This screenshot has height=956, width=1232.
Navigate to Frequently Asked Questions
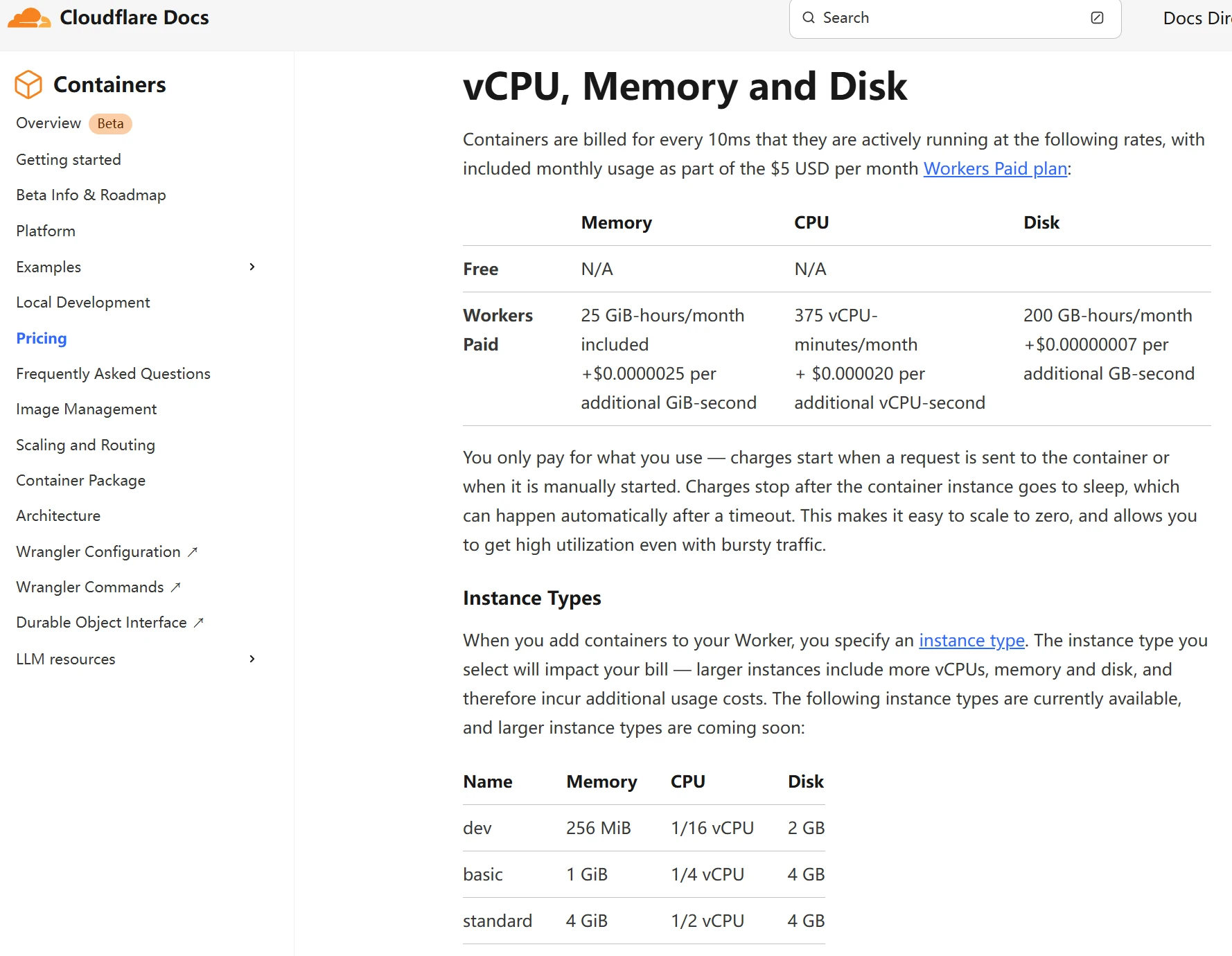click(113, 374)
